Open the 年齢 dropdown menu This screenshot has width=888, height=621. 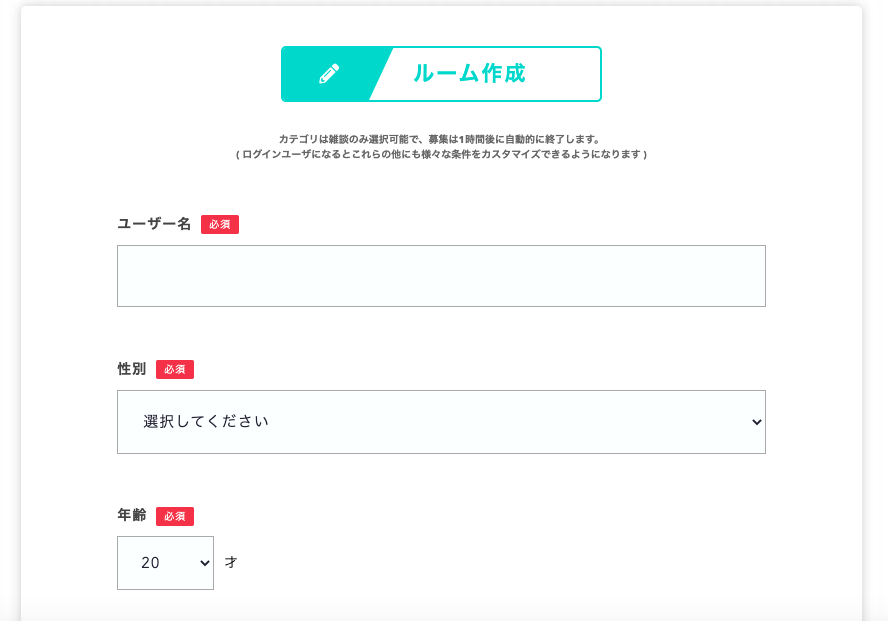click(x=165, y=563)
